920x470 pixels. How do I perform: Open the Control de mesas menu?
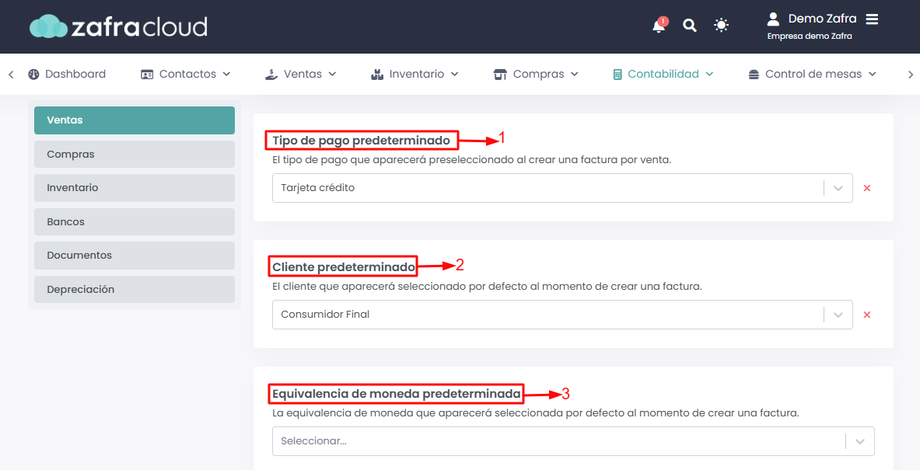(x=812, y=75)
